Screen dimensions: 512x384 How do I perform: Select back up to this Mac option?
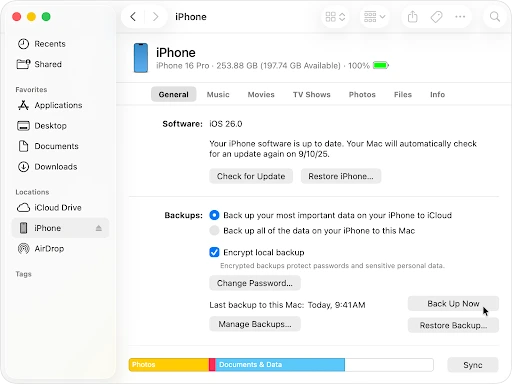coord(214,230)
